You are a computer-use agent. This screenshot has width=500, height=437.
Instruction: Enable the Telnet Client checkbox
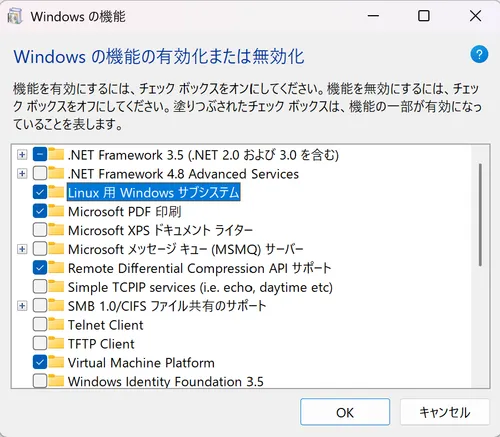[40, 325]
